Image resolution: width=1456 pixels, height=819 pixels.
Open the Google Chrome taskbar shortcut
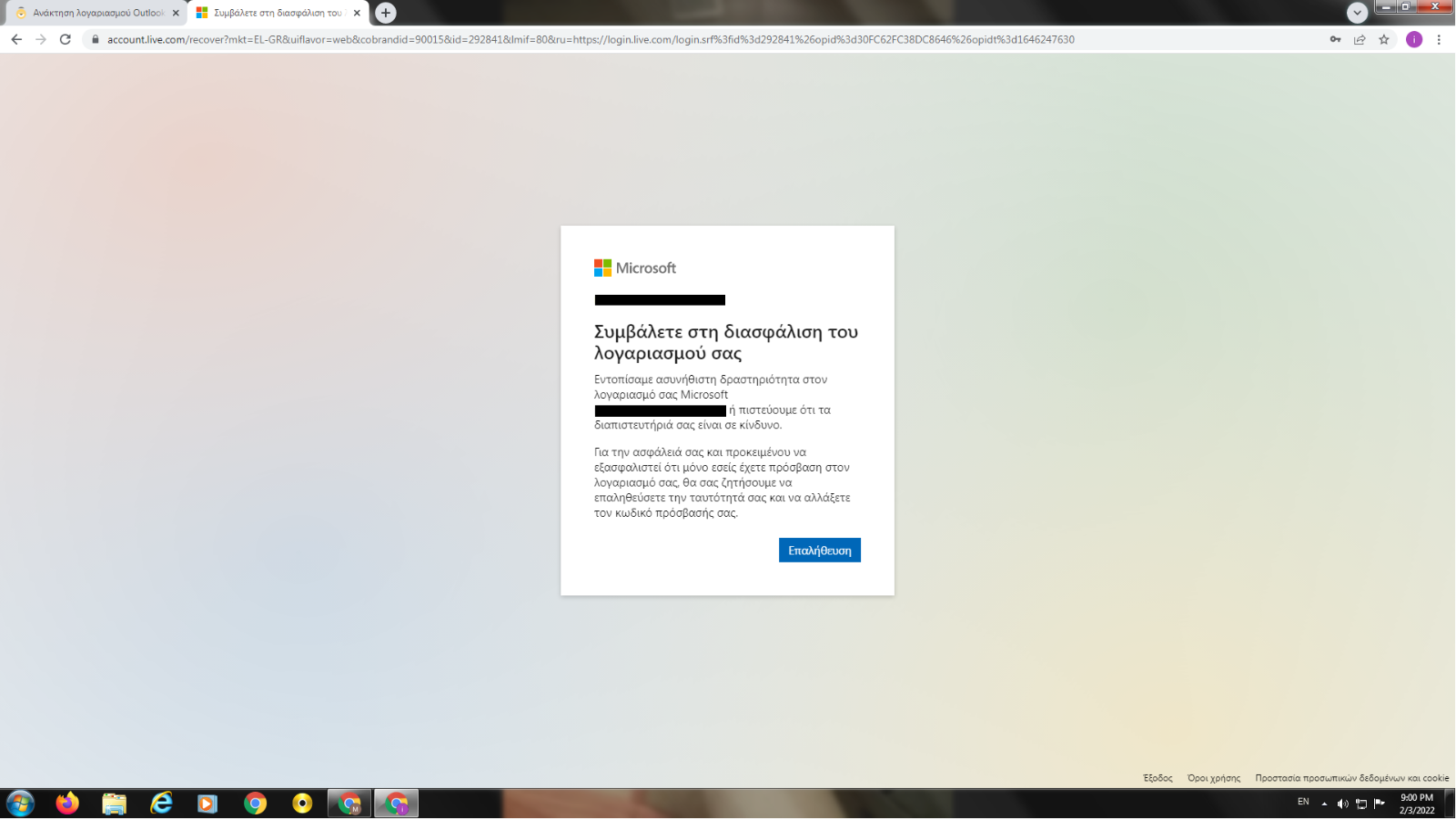click(255, 804)
